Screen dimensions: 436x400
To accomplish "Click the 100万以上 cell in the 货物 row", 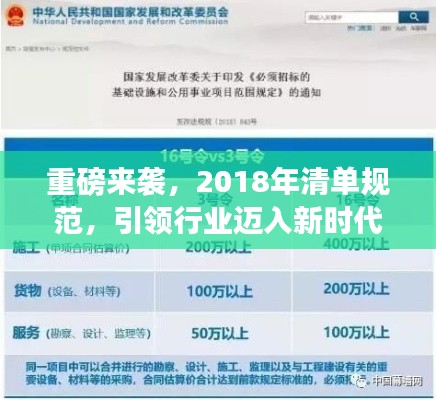I will [219, 291].
